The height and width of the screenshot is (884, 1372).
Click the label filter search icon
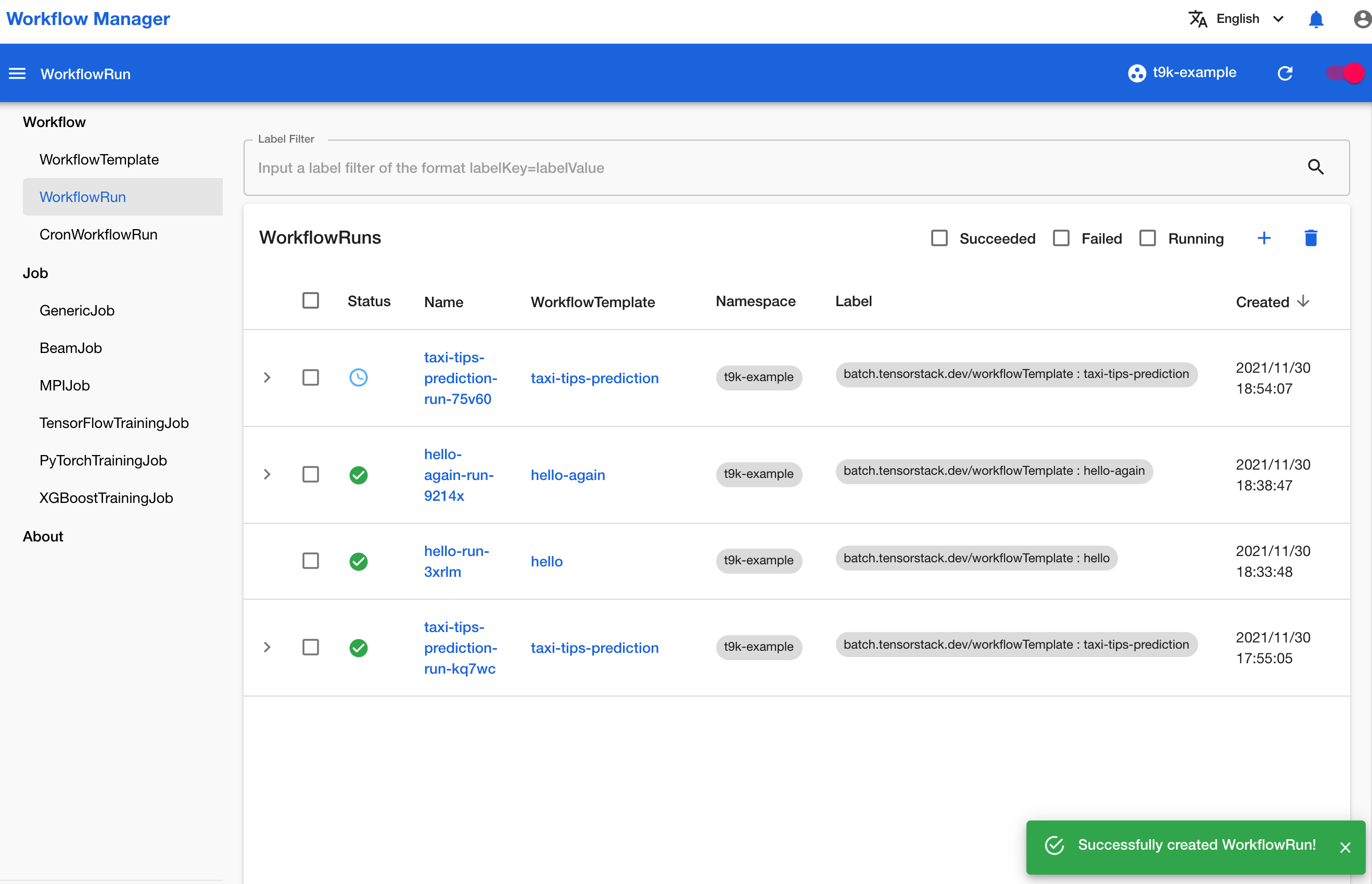1316,167
